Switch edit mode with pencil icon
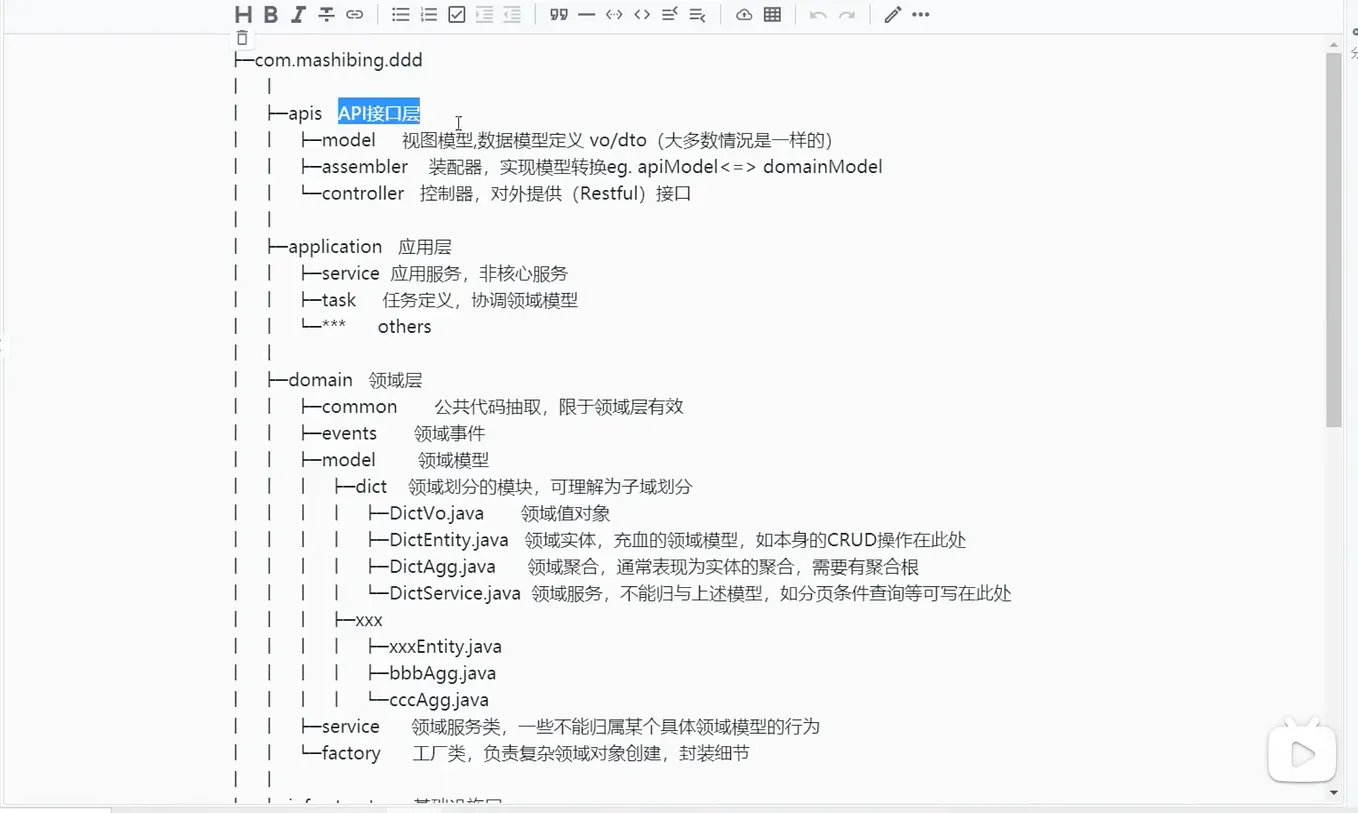This screenshot has width=1358, height=813. click(892, 14)
